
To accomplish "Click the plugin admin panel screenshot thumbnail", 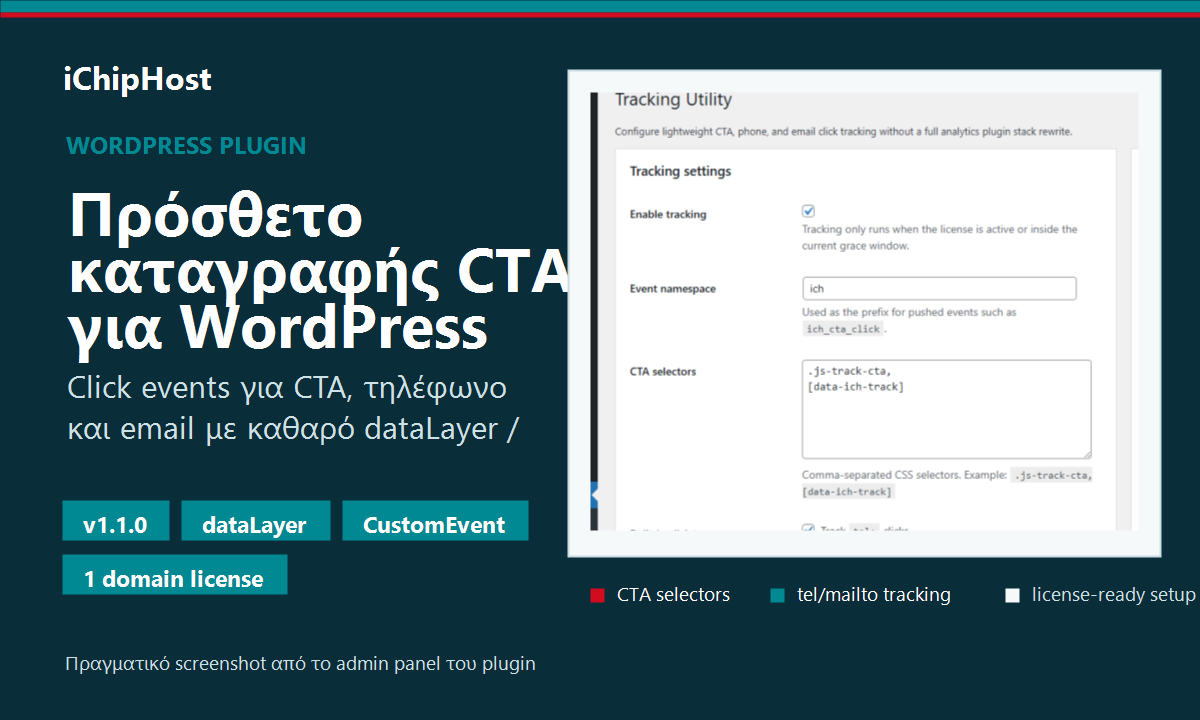I will 864,313.
